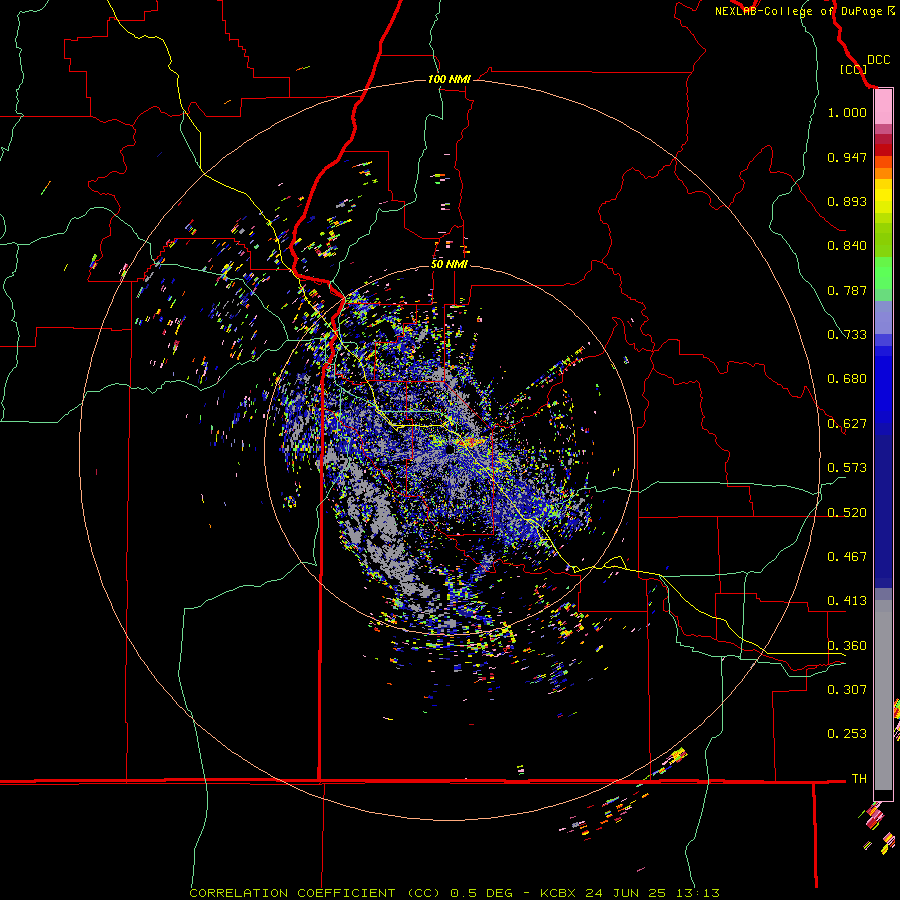Click the 0.573 color scale label
Screen dimensions: 900x900
pyautogui.click(x=847, y=468)
